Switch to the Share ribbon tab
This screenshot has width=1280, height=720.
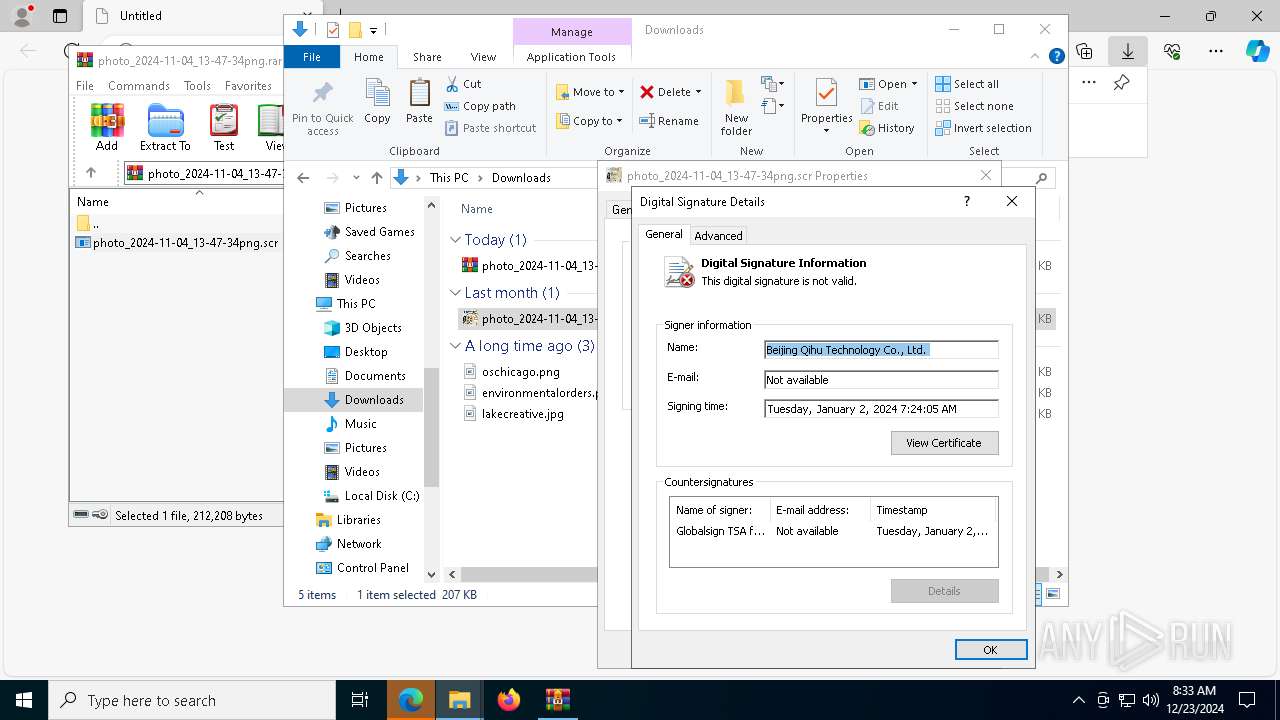pyautogui.click(x=427, y=57)
